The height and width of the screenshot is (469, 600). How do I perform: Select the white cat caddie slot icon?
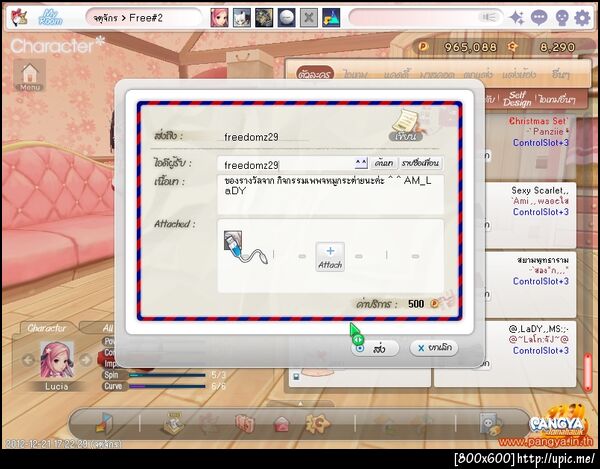(242, 18)
